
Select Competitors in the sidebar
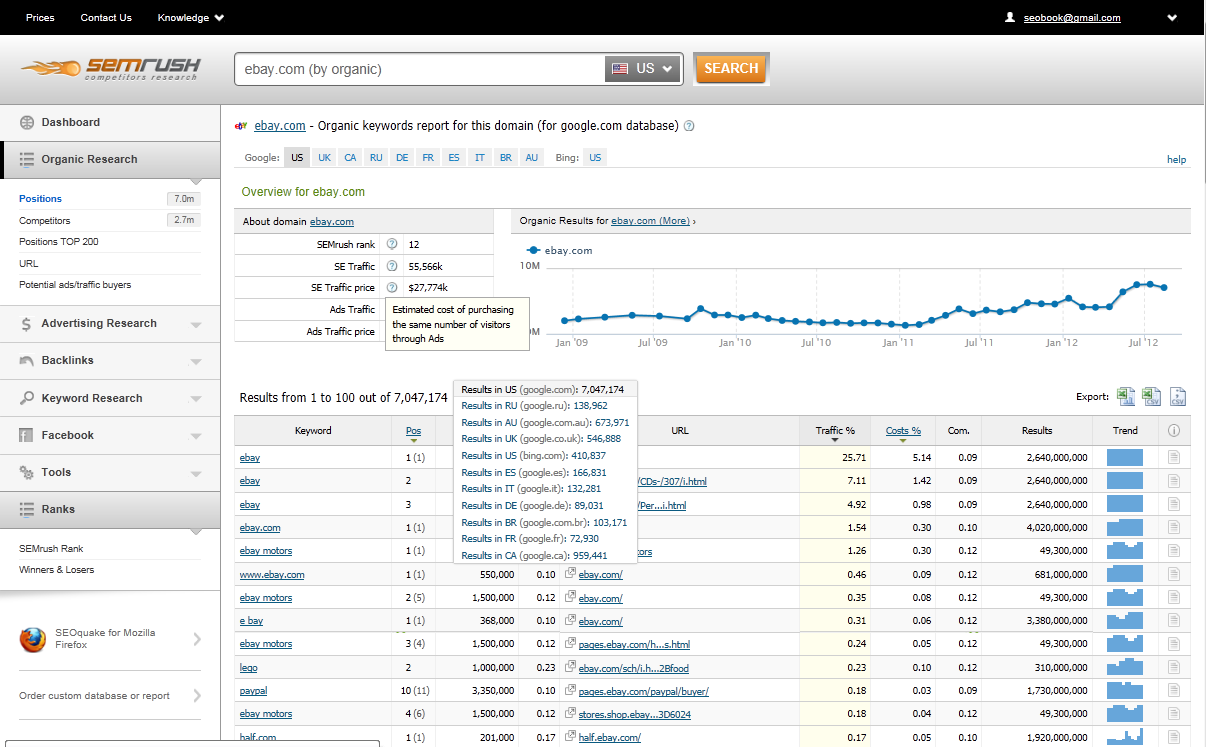click(45, 220)
